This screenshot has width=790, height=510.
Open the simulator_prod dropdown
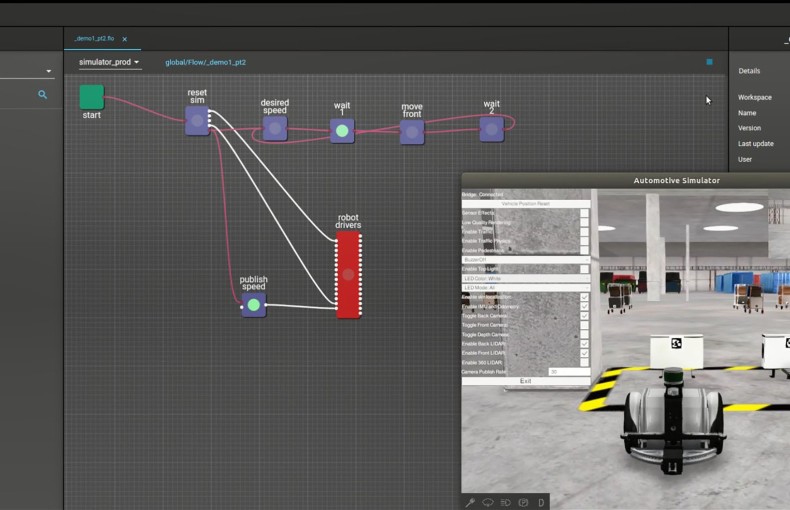click(x=110, y=62)
